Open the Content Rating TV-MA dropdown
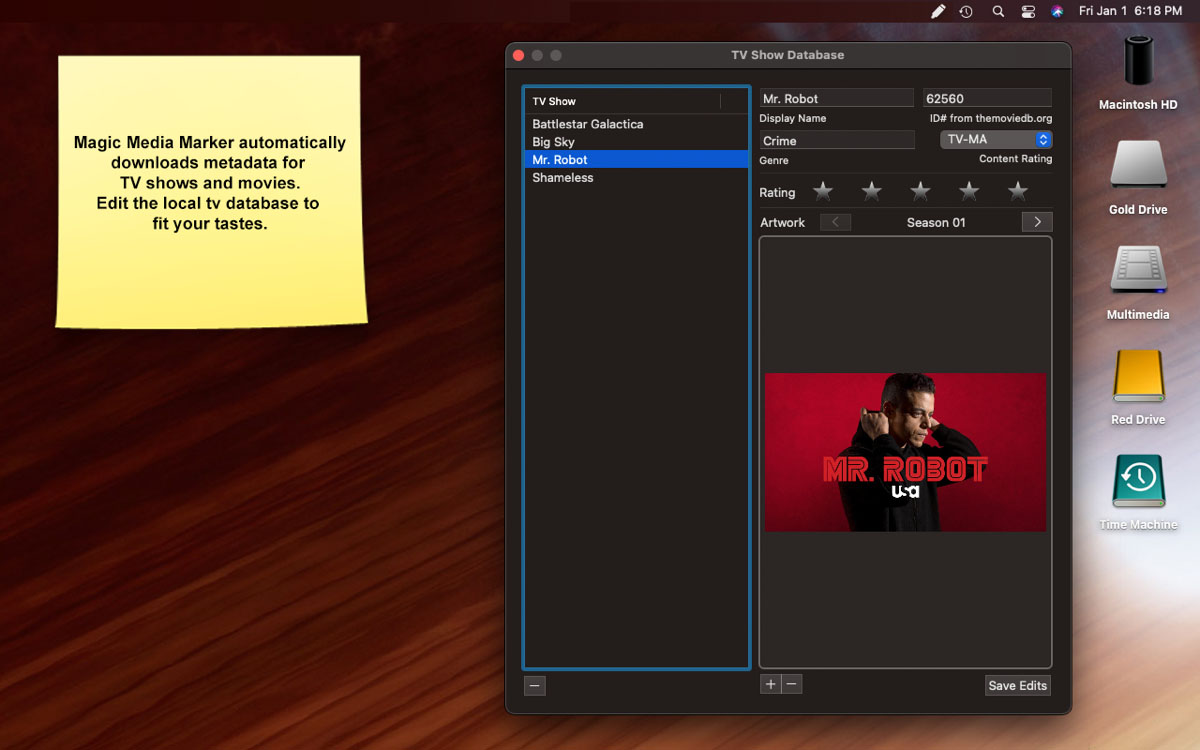This screenshot has height=750, width=1200. point(996,140)
